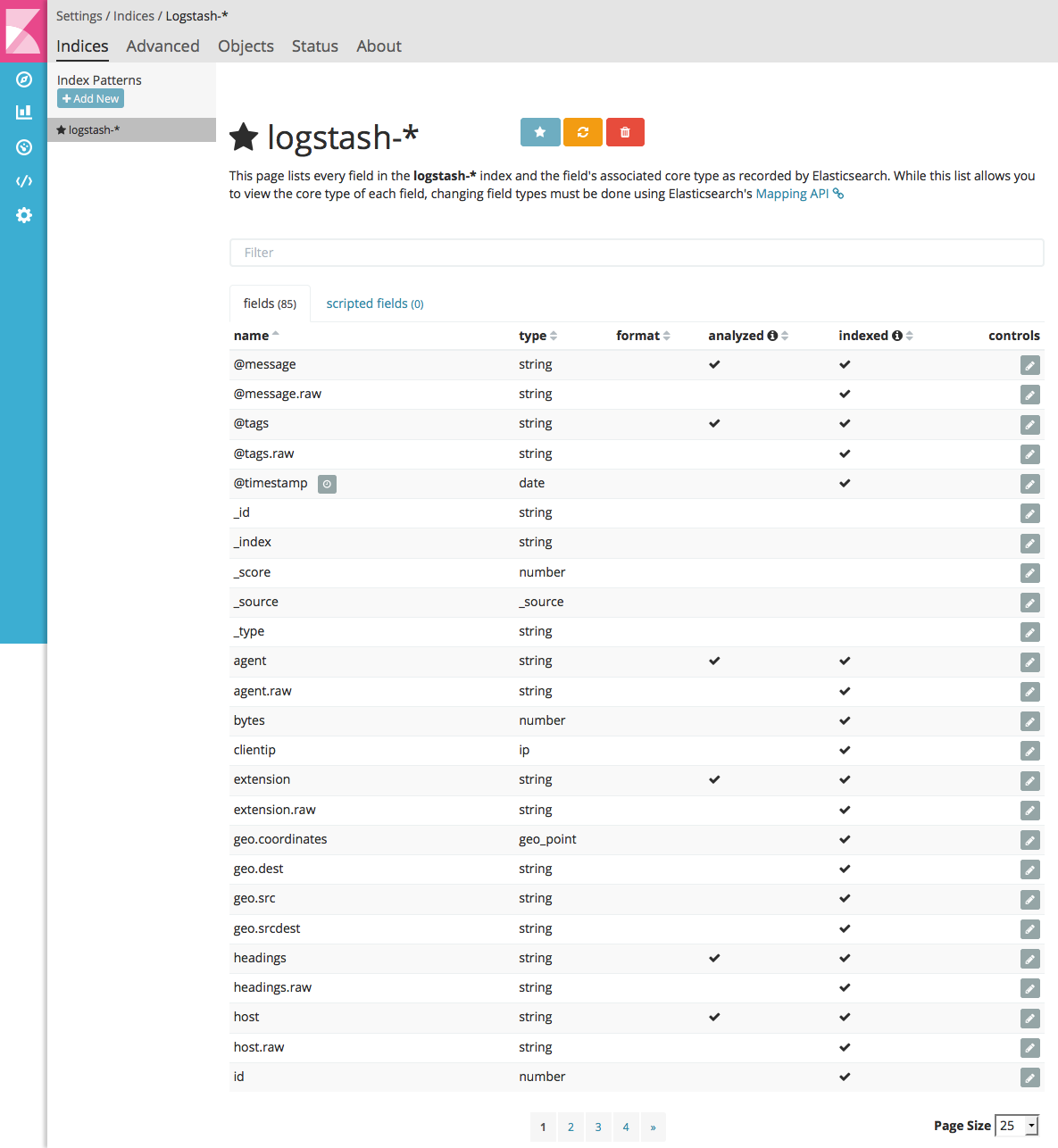Edit the clientip field
The image size is (1058, 1148).
click(1030, 751)
